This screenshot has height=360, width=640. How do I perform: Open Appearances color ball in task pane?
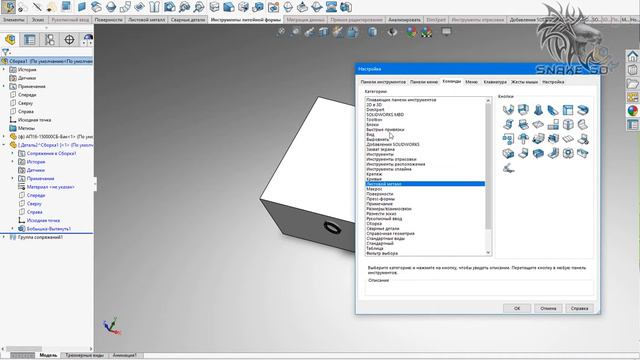pyautogui.click(x=633, y=111)
